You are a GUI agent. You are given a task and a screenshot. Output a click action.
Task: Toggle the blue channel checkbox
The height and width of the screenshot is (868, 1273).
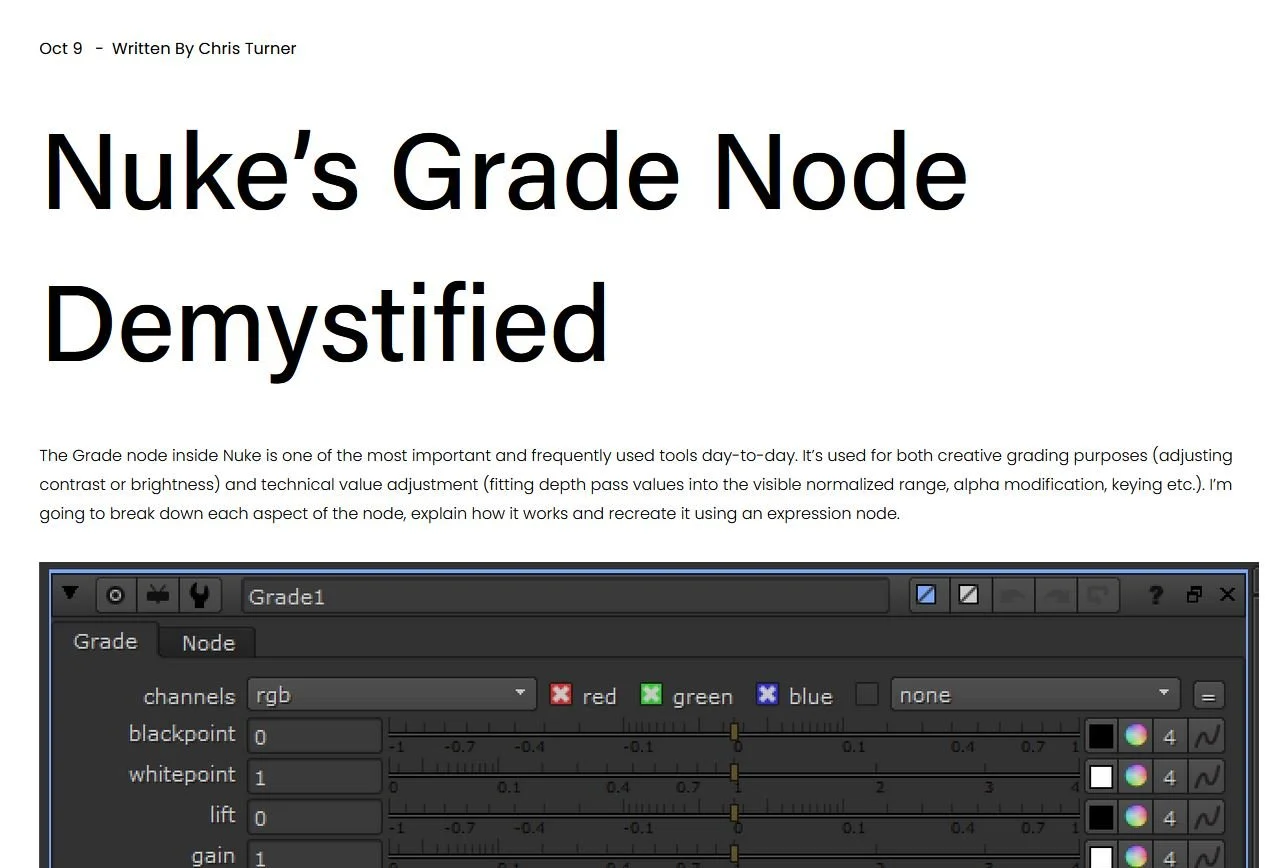[x=767, y=694]
